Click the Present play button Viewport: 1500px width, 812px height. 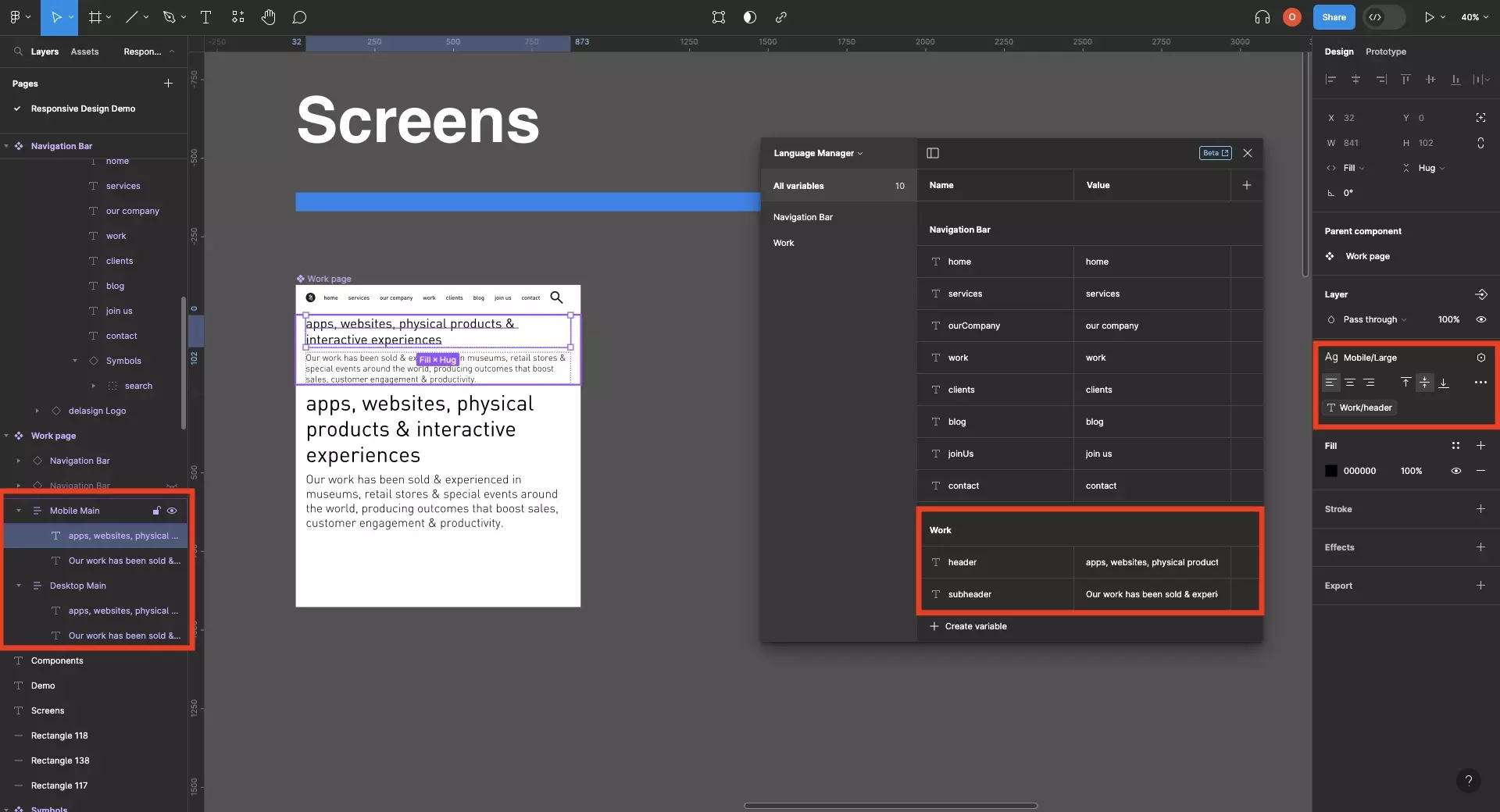coord(1429,17)
